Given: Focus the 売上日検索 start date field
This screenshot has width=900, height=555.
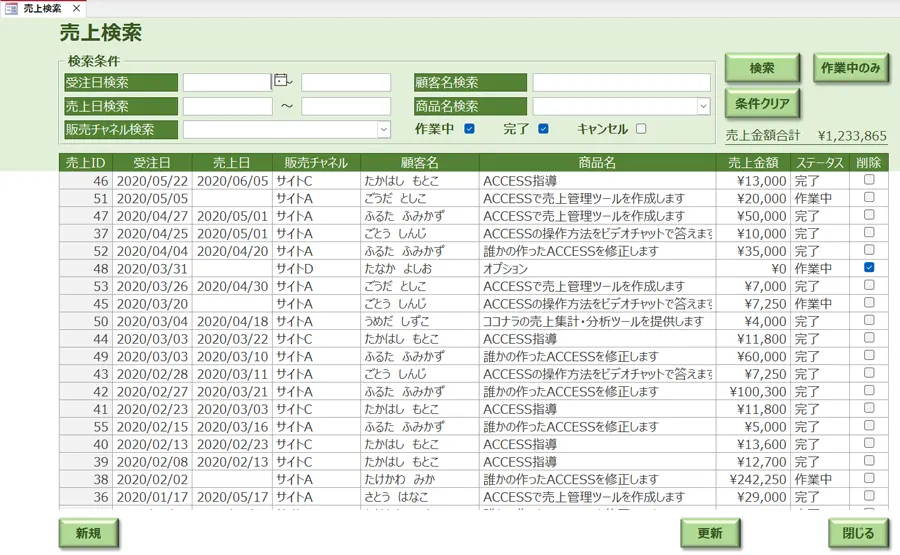Looking at the screenshot, I should [227, 106].
